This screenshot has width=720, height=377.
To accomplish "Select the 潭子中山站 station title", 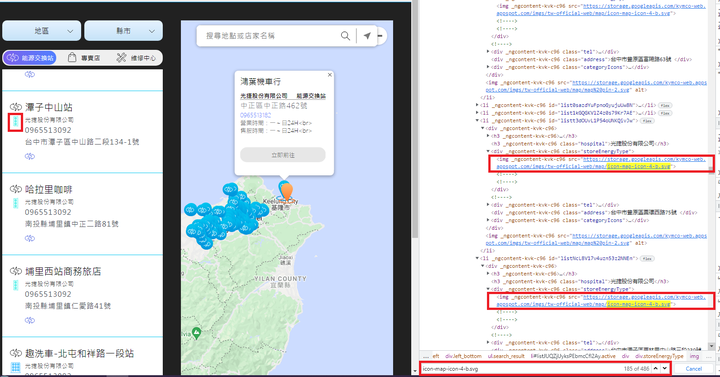I will [x=49, y=107].
